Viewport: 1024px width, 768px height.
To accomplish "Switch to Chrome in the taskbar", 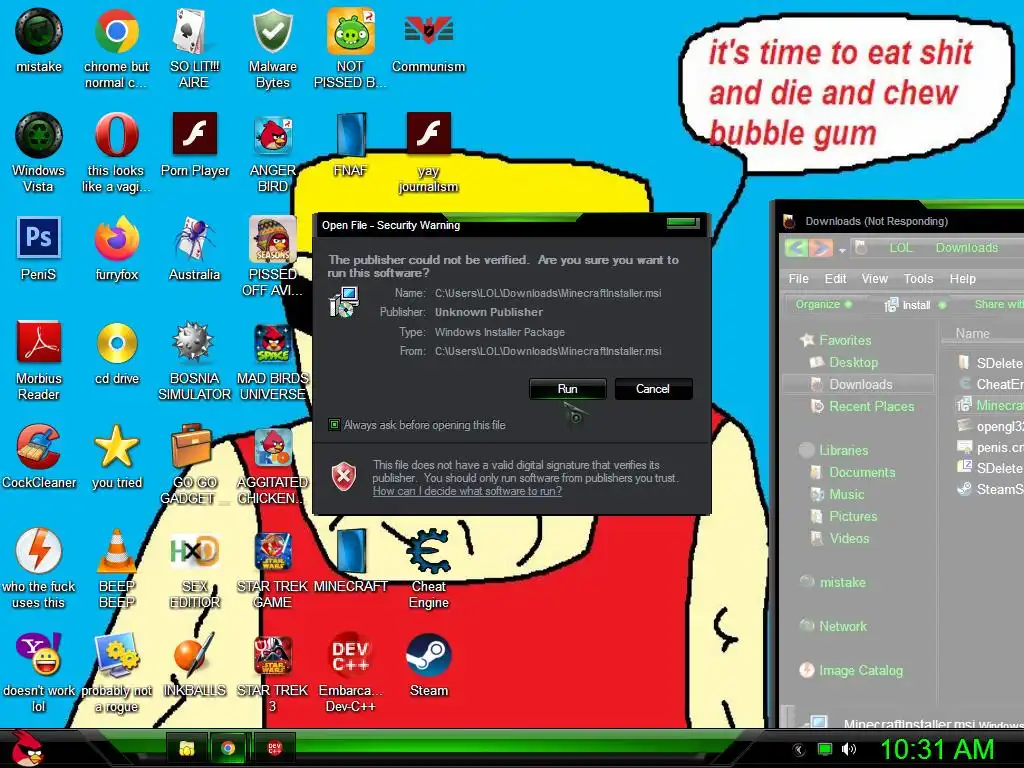I will [228, 748].
